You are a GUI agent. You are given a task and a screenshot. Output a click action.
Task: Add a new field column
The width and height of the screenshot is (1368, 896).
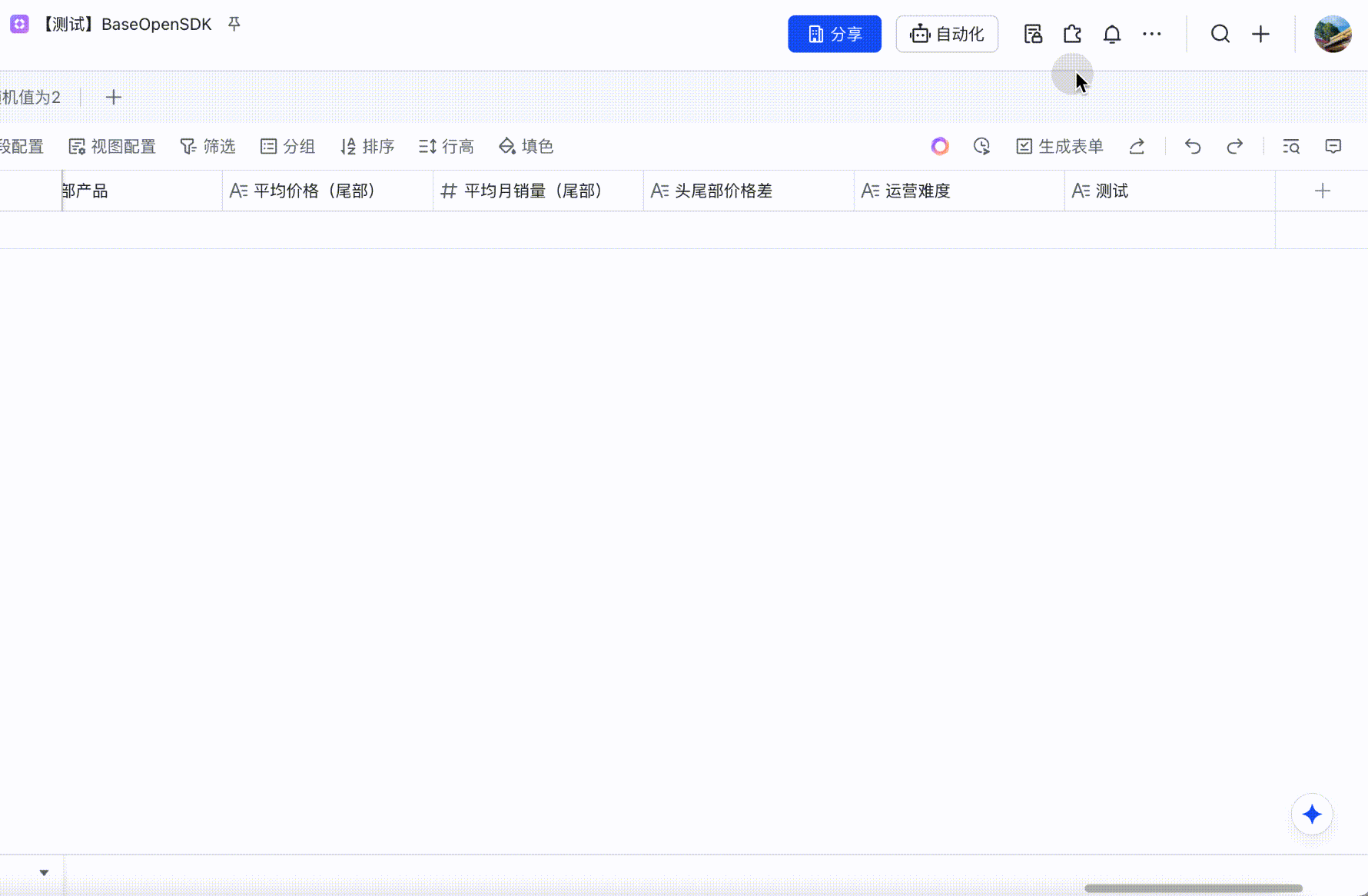1322,191
